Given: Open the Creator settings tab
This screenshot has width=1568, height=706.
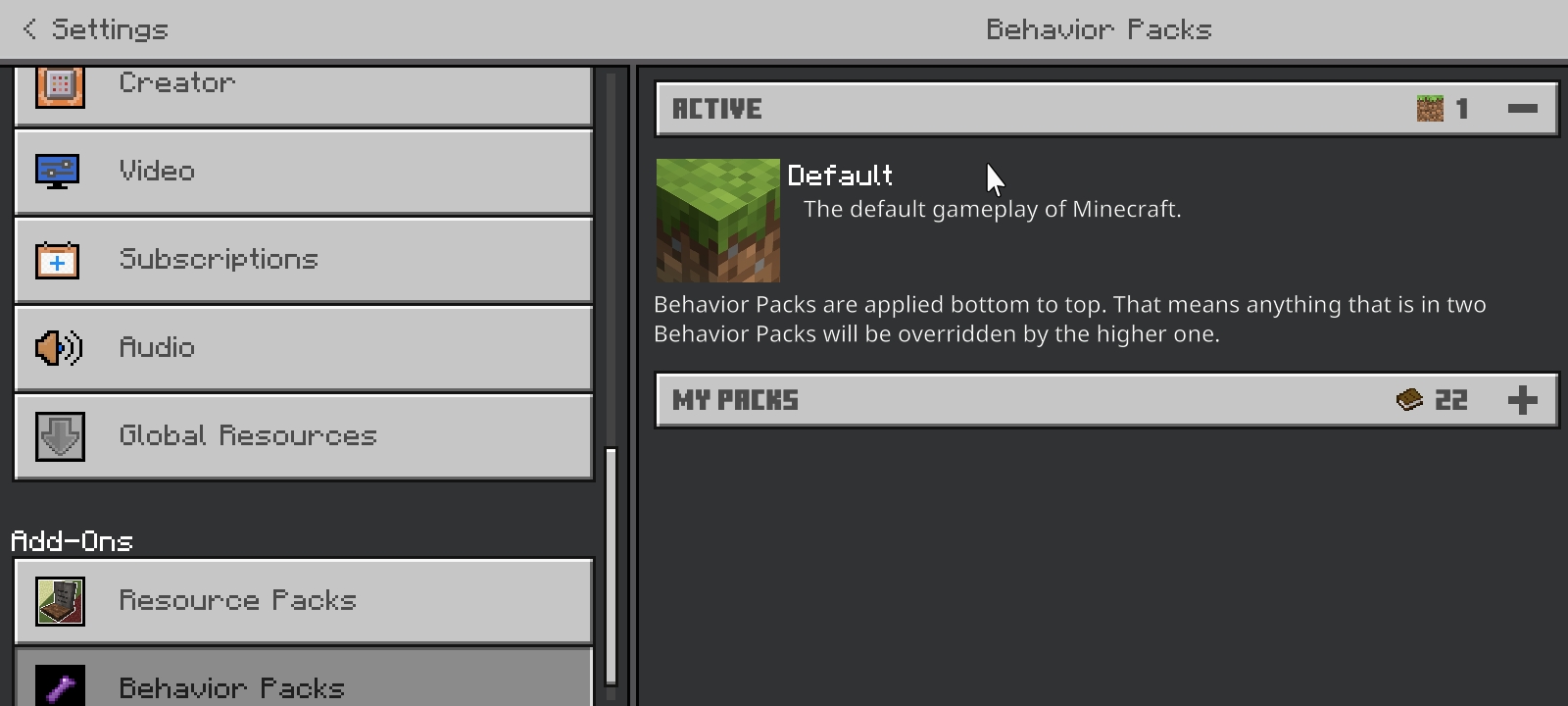Looking at the screenshot, I should 303,95.
